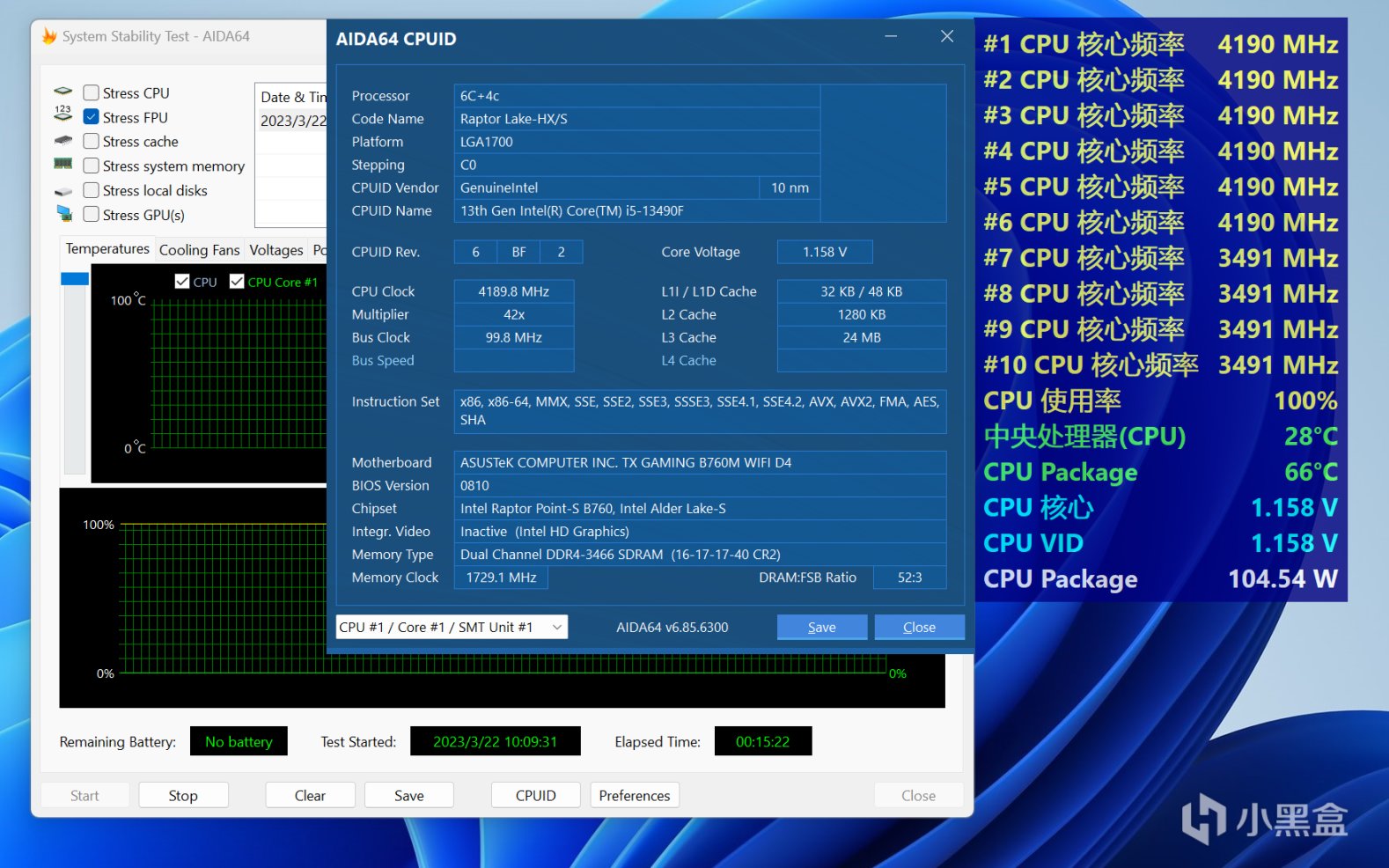Switch to the Voltages tab
Viewport: 1389px width, 868px height.
[x=276, y=250]
